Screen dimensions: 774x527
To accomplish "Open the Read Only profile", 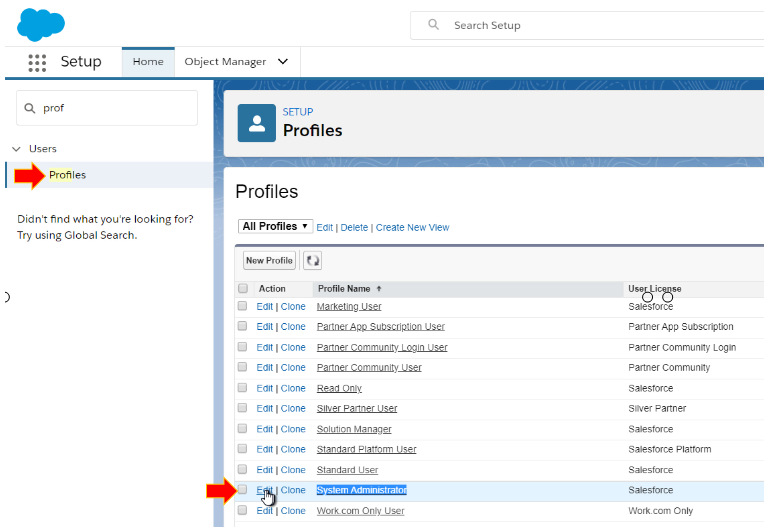I will pos(339,389).
